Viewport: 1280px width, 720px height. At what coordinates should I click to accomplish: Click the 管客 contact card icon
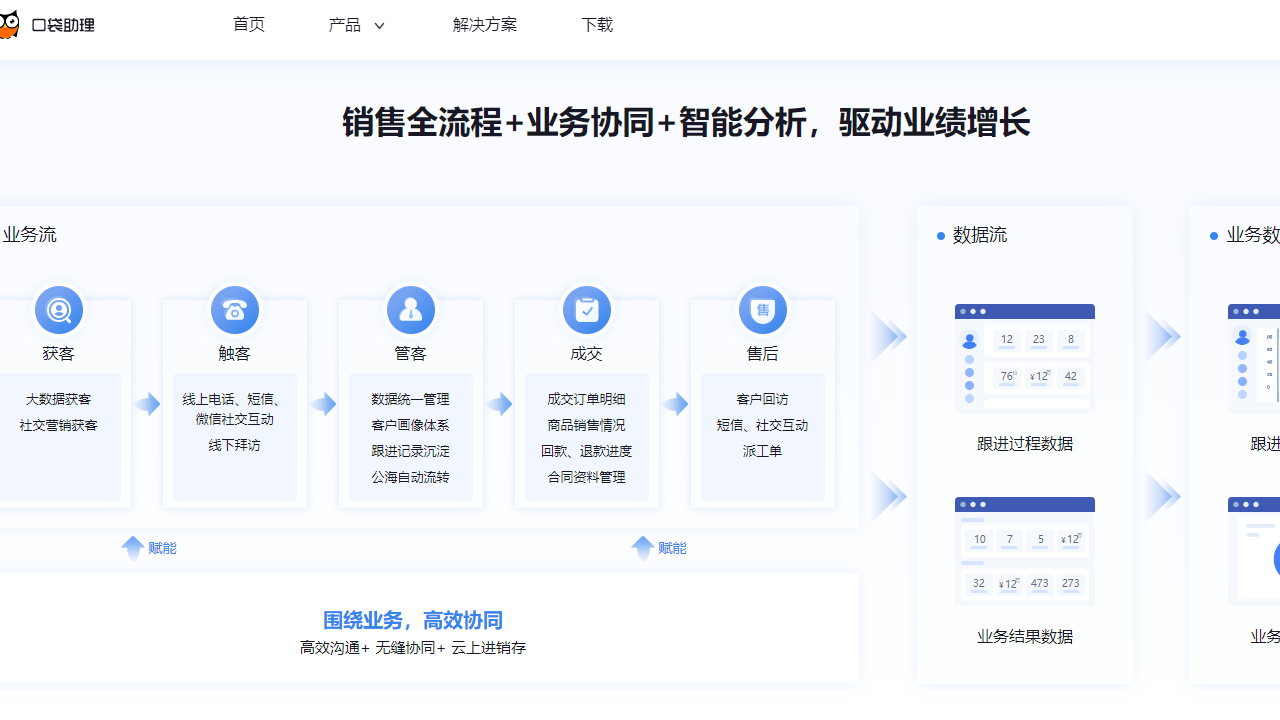pyautogui.click(x=411, y=310)
